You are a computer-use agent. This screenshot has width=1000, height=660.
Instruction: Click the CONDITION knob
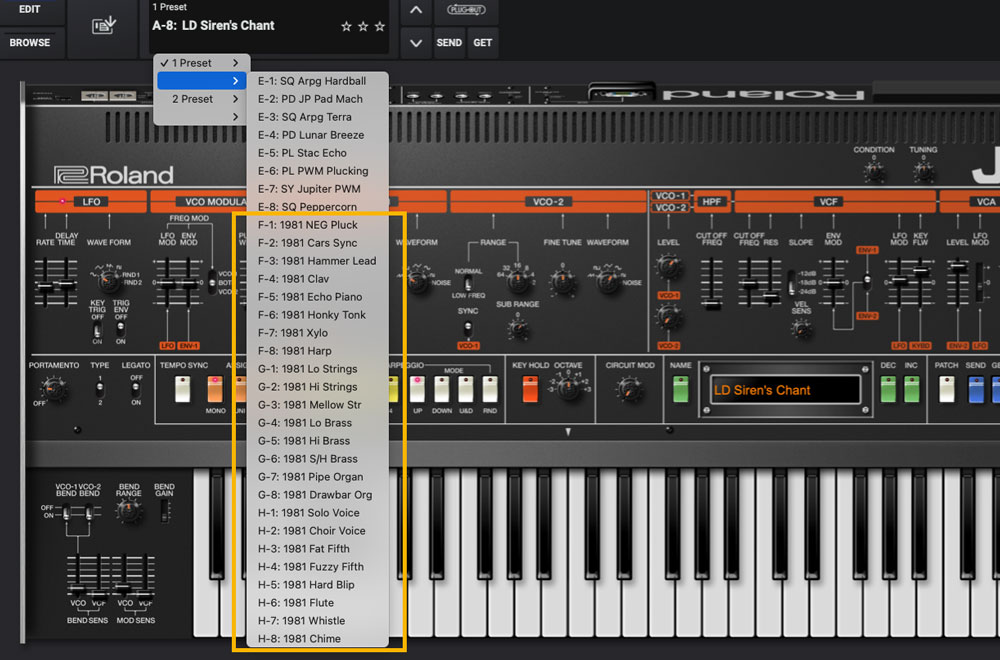(874, 171)
